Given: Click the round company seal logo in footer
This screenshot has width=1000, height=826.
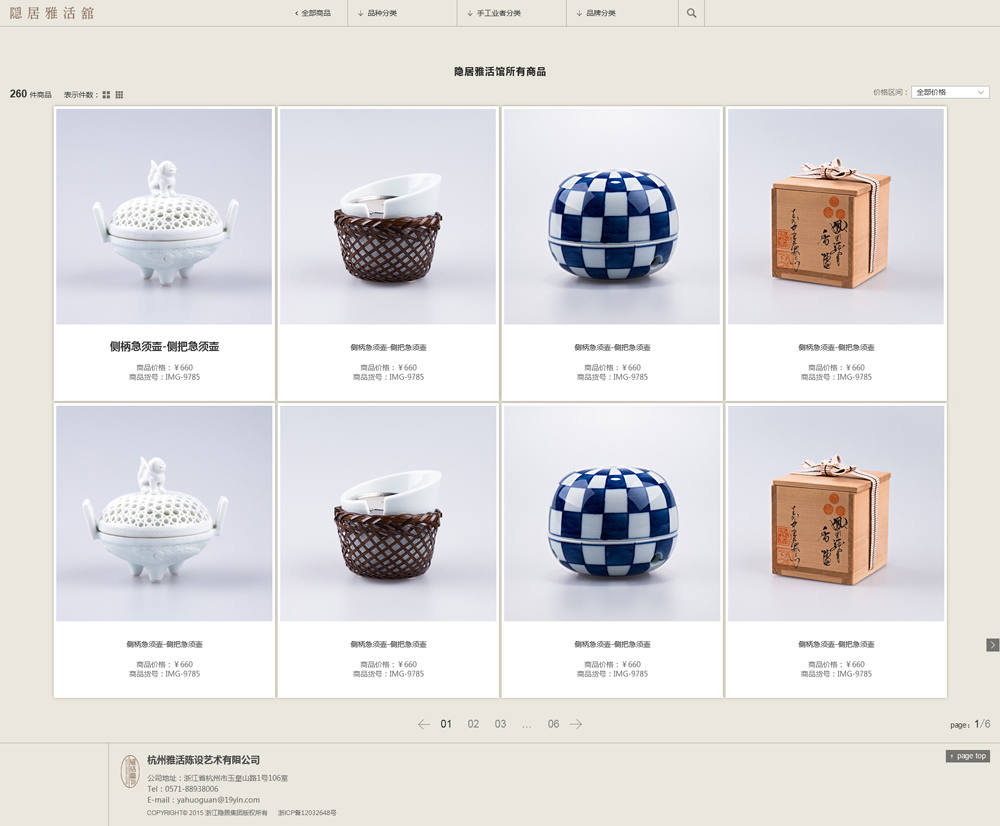Looking at the screenshot, I should click(130, 772).
